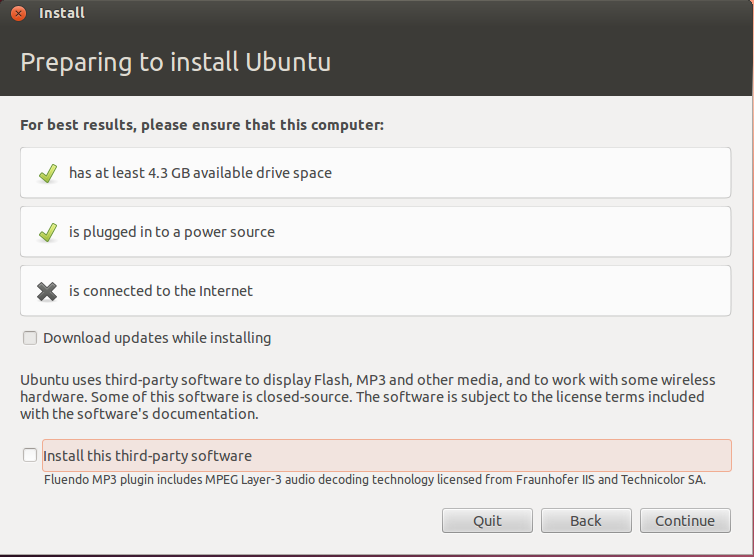Close the Install window
The height and width of the screenshot is (557, 754).
(18, 13)
